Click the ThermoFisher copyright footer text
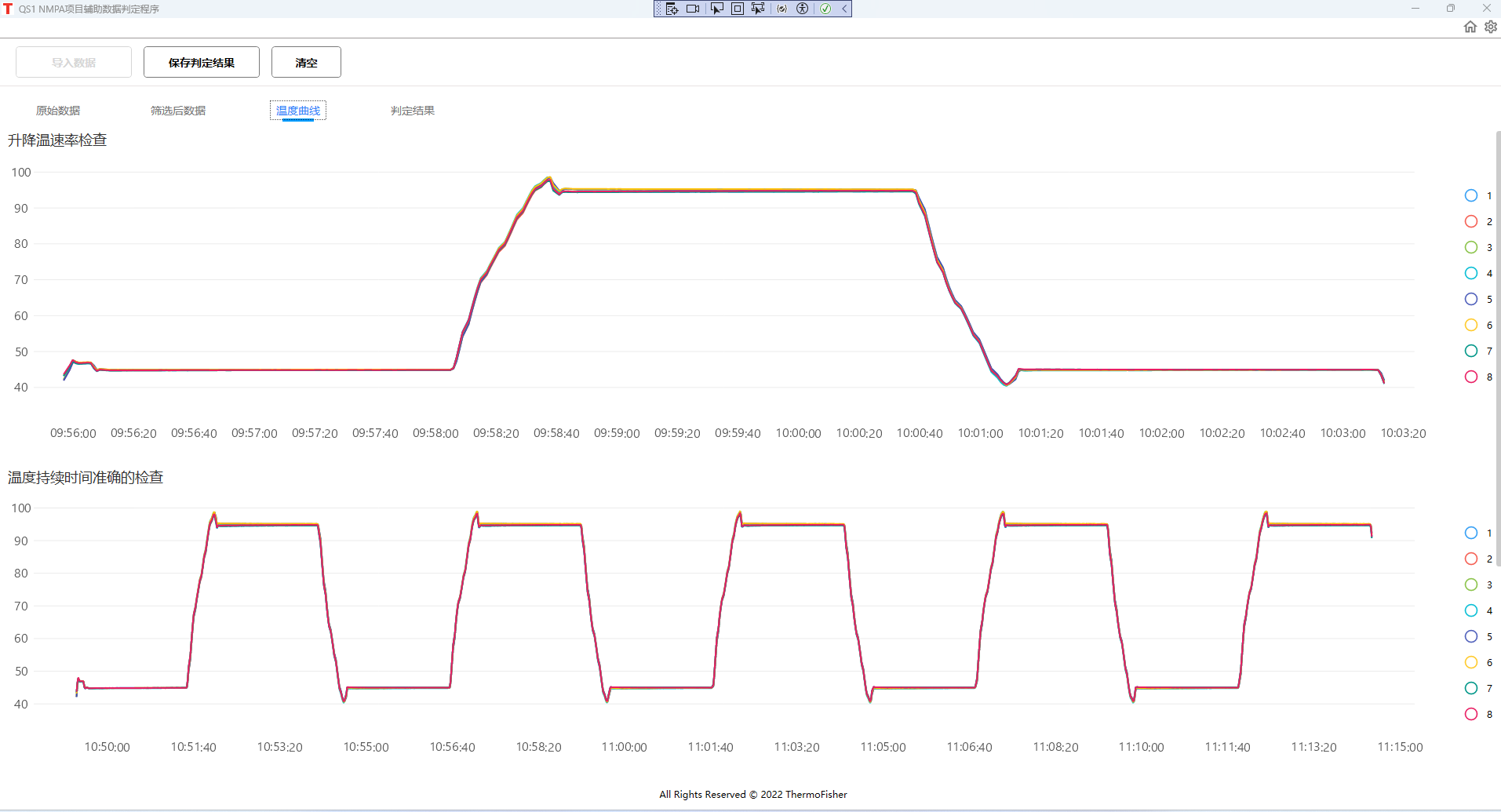This screenshot has height=812, width=1501. tap(753, 794)
